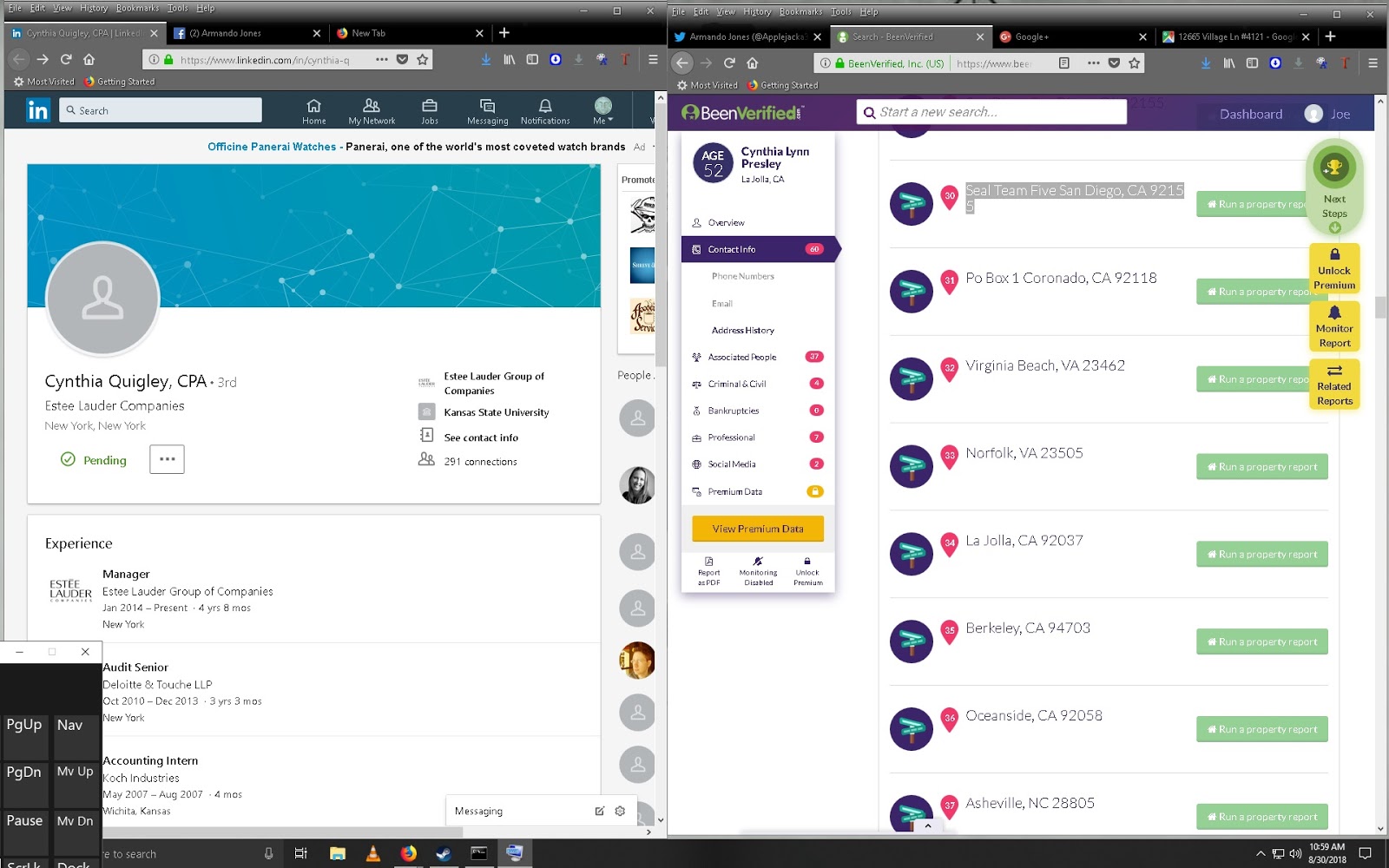
Task: Run property report for Norfolk, VA 23505
Action: 1261,467
